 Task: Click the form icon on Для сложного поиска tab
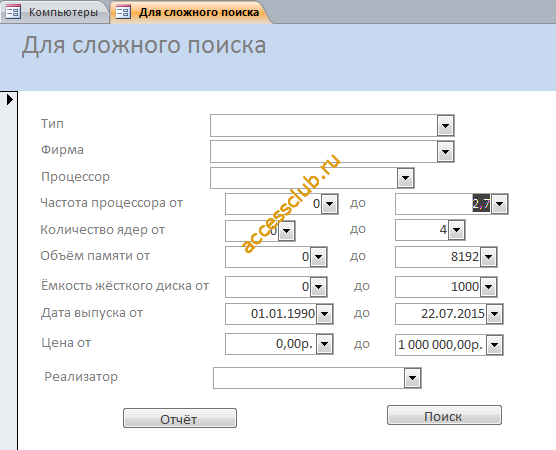(x=123, y=12)
